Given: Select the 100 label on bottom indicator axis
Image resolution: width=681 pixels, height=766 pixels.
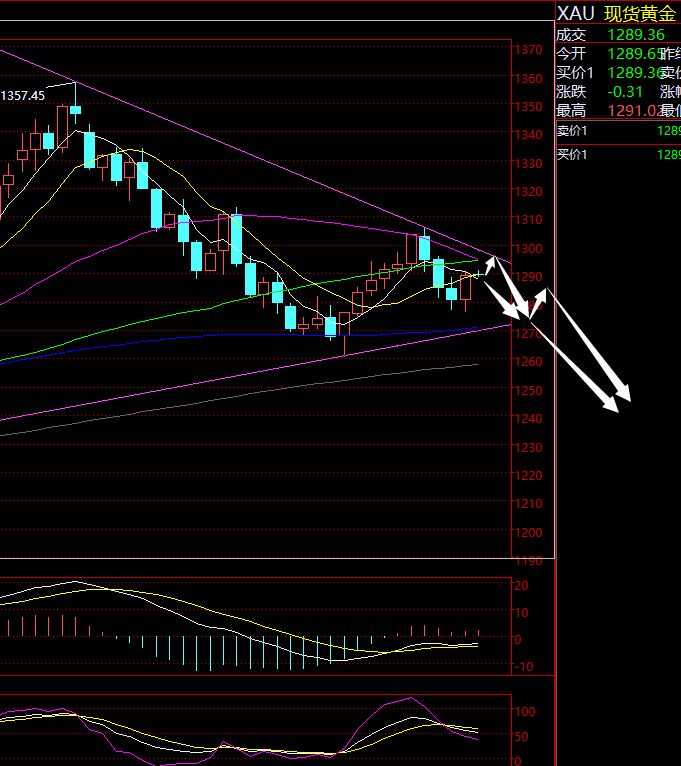Looking at the screenshot, I should pos(525,712).
